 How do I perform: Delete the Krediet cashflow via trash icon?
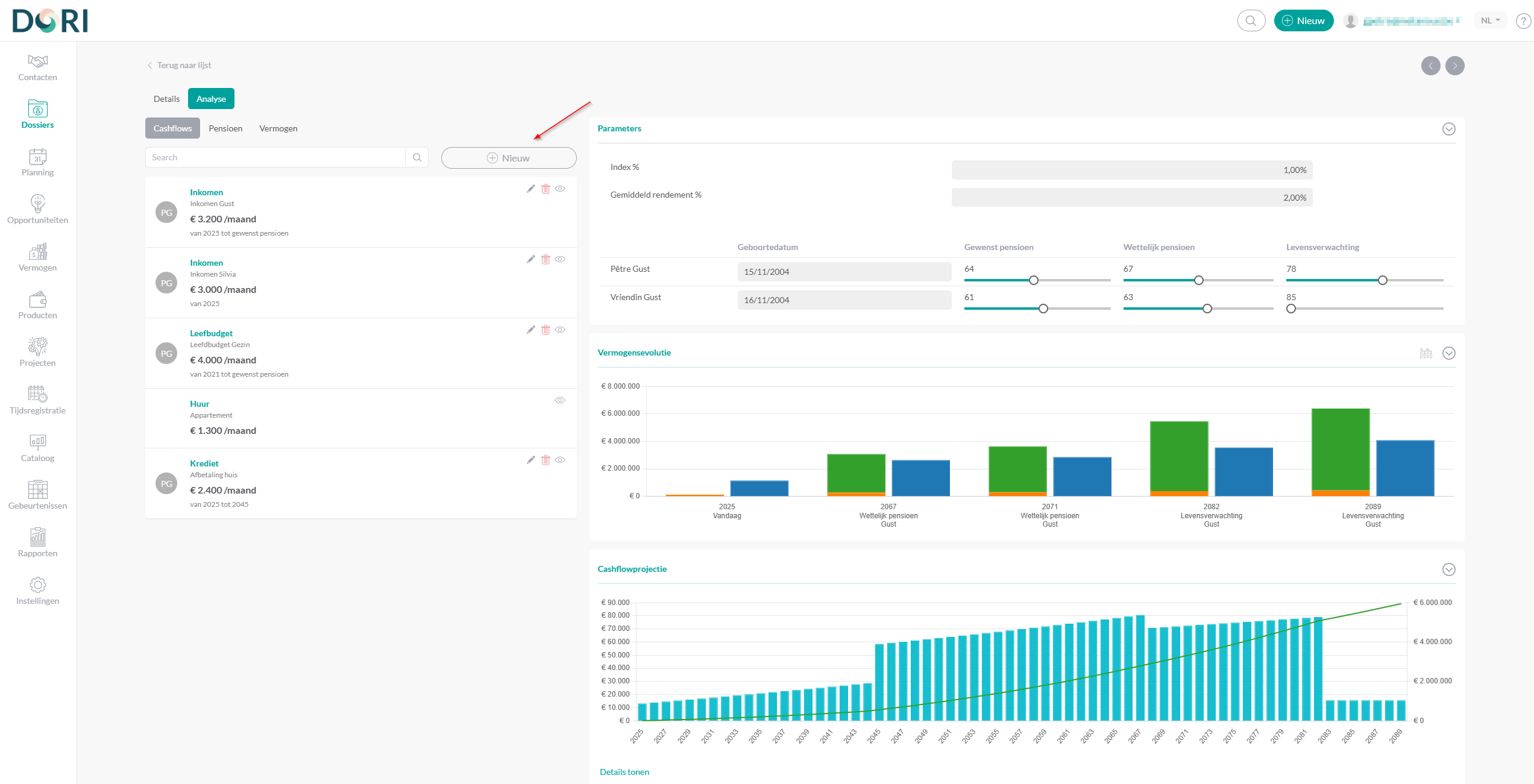pos(545,460)
